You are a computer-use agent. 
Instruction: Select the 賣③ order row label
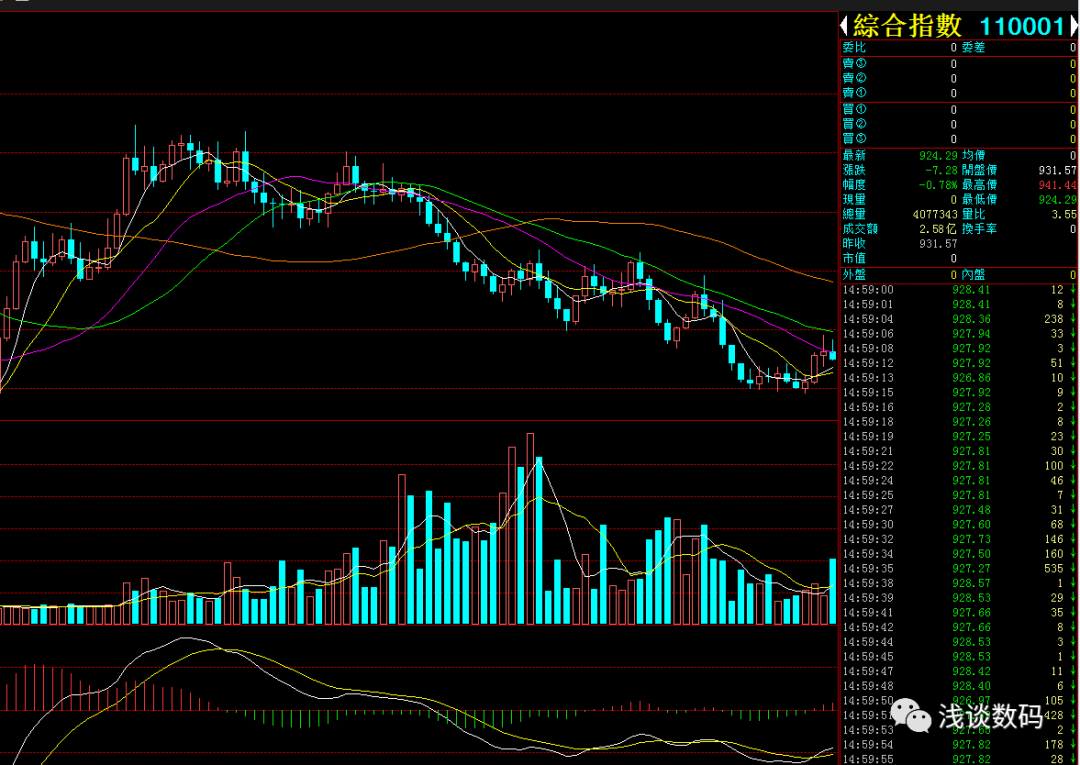point(855,63)
